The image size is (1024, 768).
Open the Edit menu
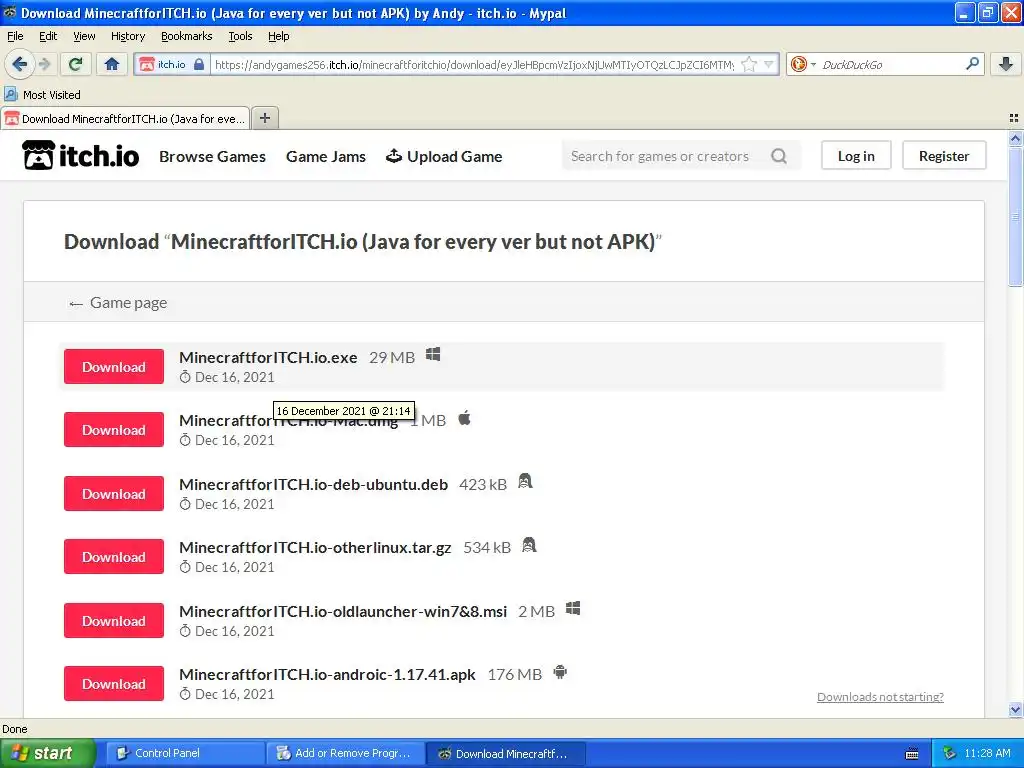click(48, 36)
